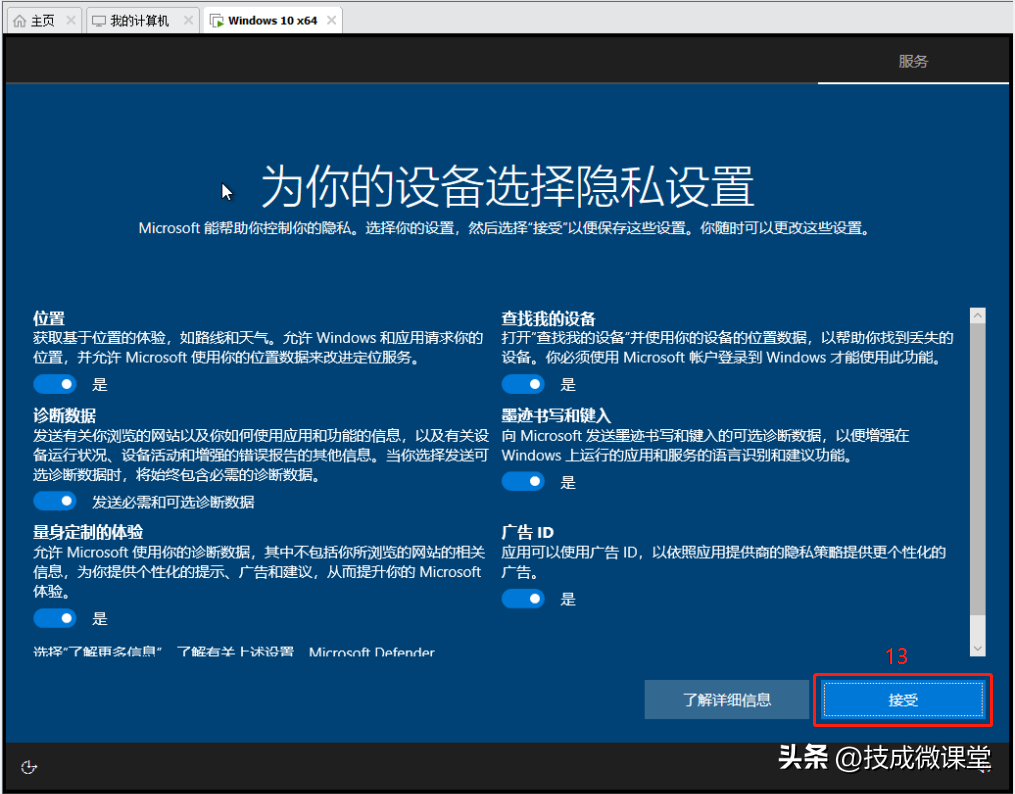
Task: Switch to the 主页 tab
Action: point(43,21)
